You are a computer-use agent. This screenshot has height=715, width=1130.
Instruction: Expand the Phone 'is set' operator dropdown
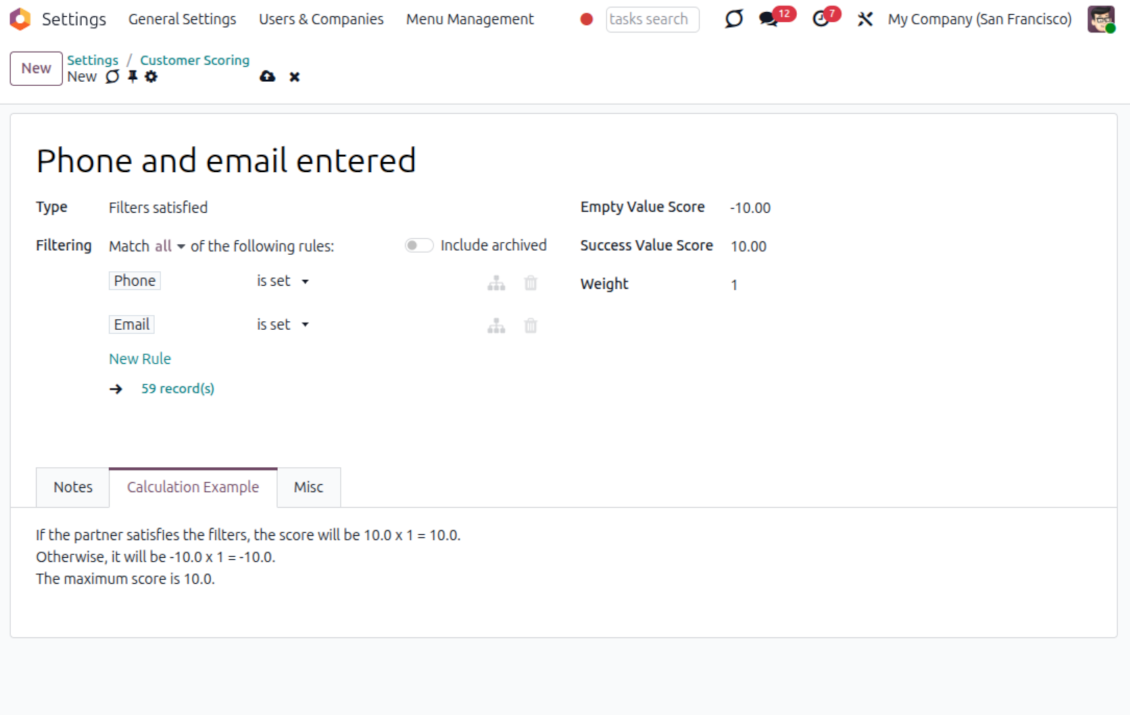click(283, 282)
